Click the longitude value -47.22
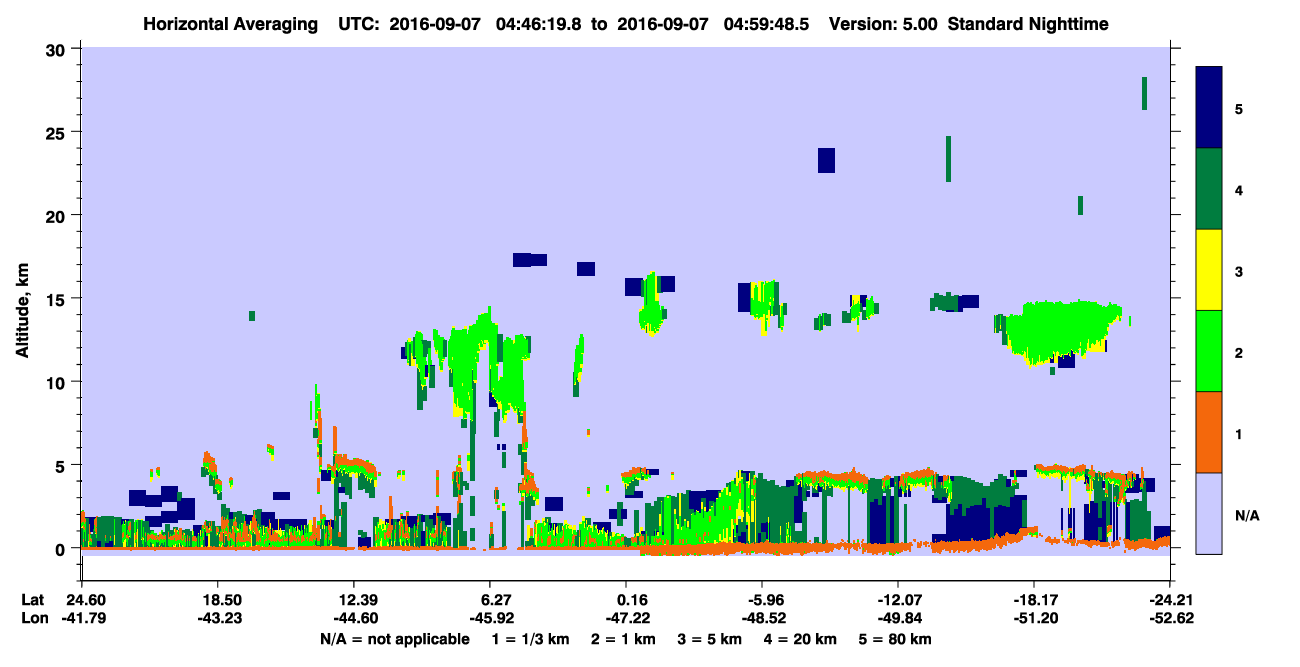Screen dimensions: 1300x667 pos(626,618)
